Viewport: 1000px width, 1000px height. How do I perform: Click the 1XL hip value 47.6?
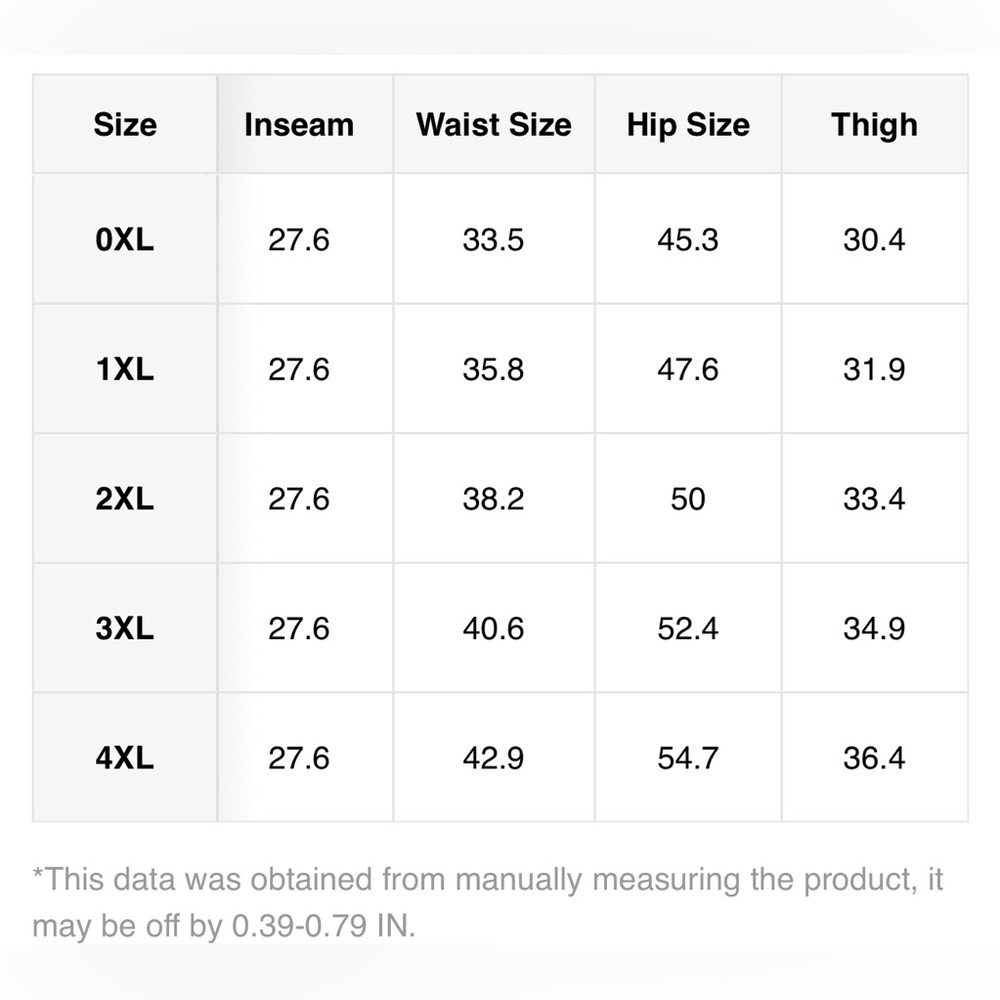688,369
